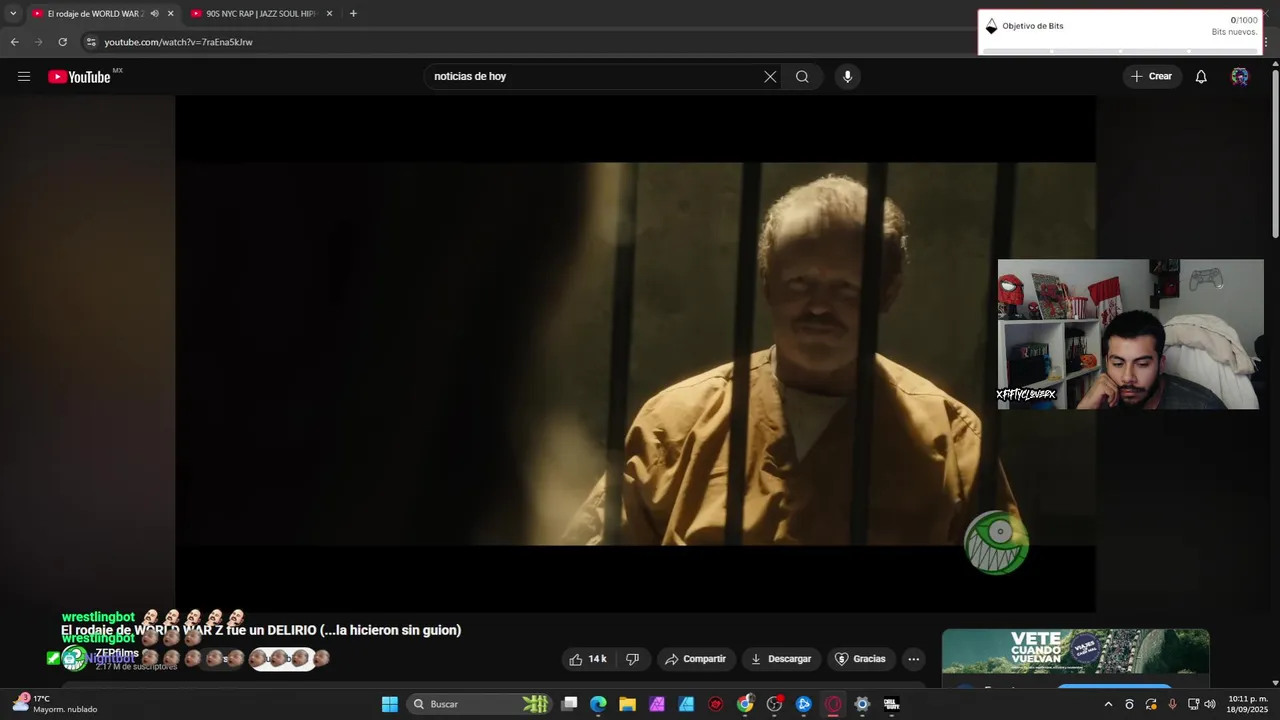Toggle the microphone tray icon
Image resolution: width=1280 pixels, height=720 pixels.
click(x=1172, y=704)
